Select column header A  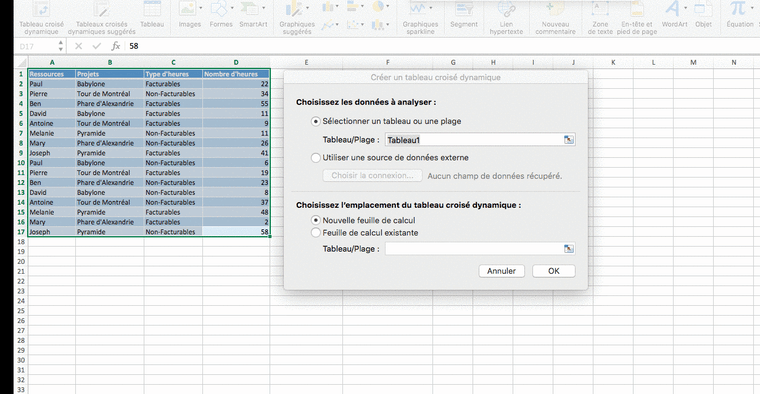point(52,62)
